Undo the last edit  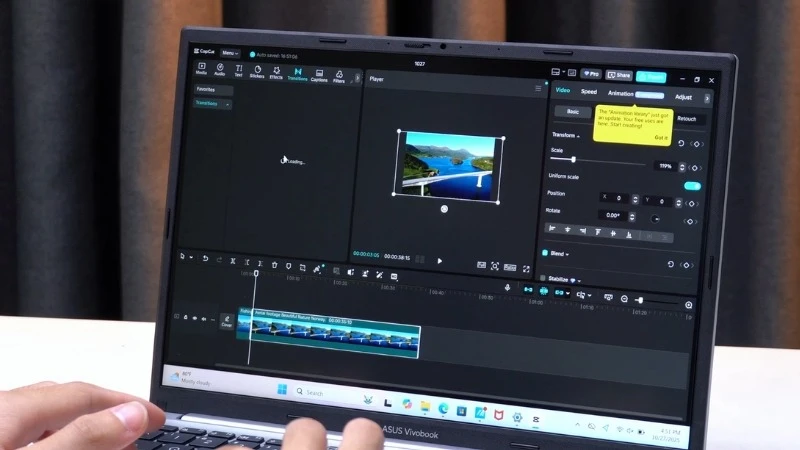205,259
